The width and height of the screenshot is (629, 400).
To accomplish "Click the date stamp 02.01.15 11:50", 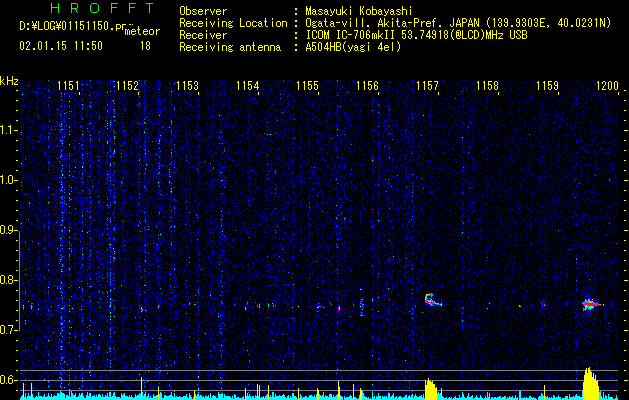I will point(61,46).
